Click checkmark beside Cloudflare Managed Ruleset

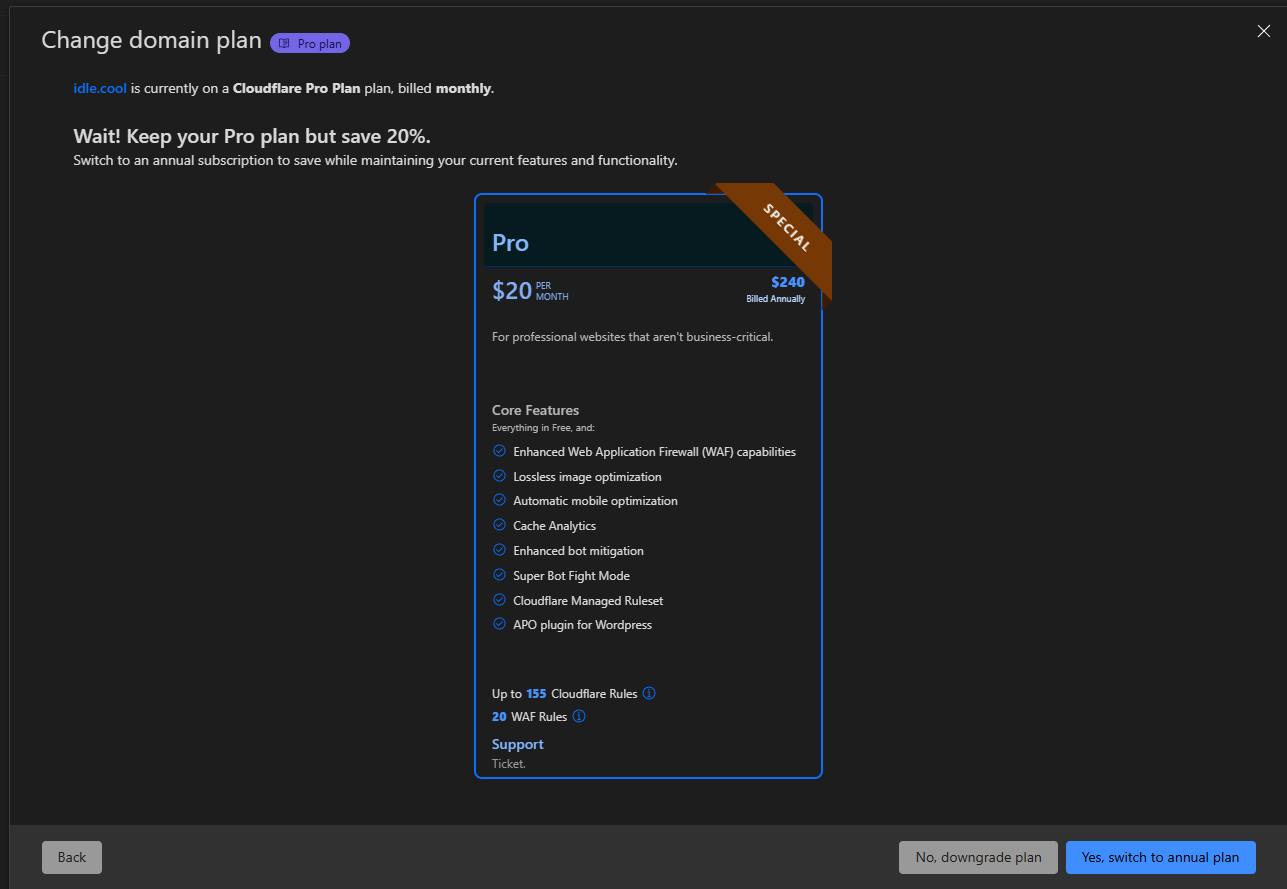(499, 600)
